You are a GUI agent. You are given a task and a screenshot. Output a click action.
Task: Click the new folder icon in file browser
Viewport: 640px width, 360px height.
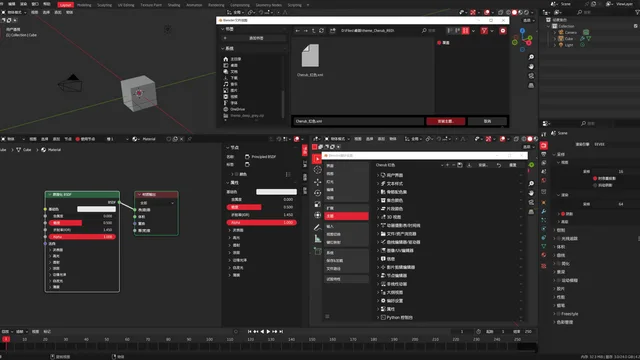coord(333,31)
